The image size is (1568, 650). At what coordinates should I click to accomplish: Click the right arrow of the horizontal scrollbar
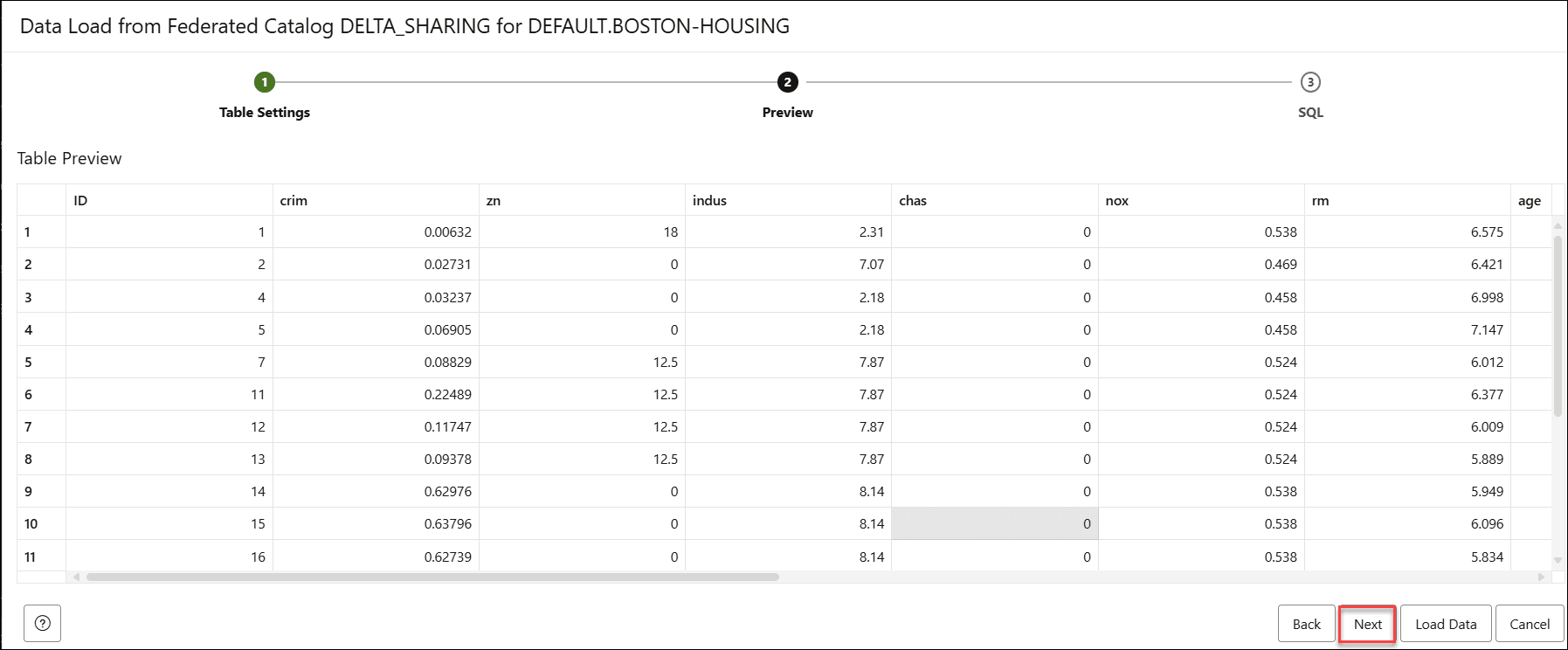(x=1541, y=575)
